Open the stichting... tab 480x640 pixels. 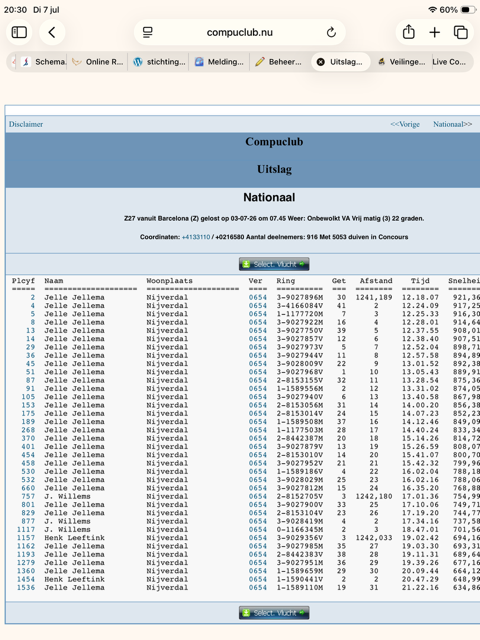pos(158,62)
